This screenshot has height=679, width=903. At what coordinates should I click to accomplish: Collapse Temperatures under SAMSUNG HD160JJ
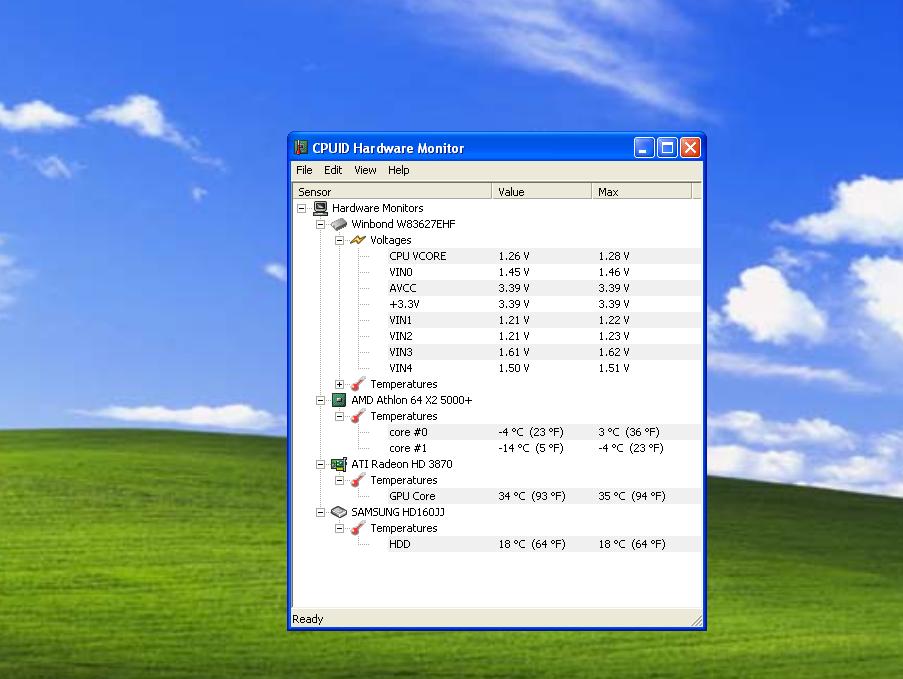(x=339, y=528)
